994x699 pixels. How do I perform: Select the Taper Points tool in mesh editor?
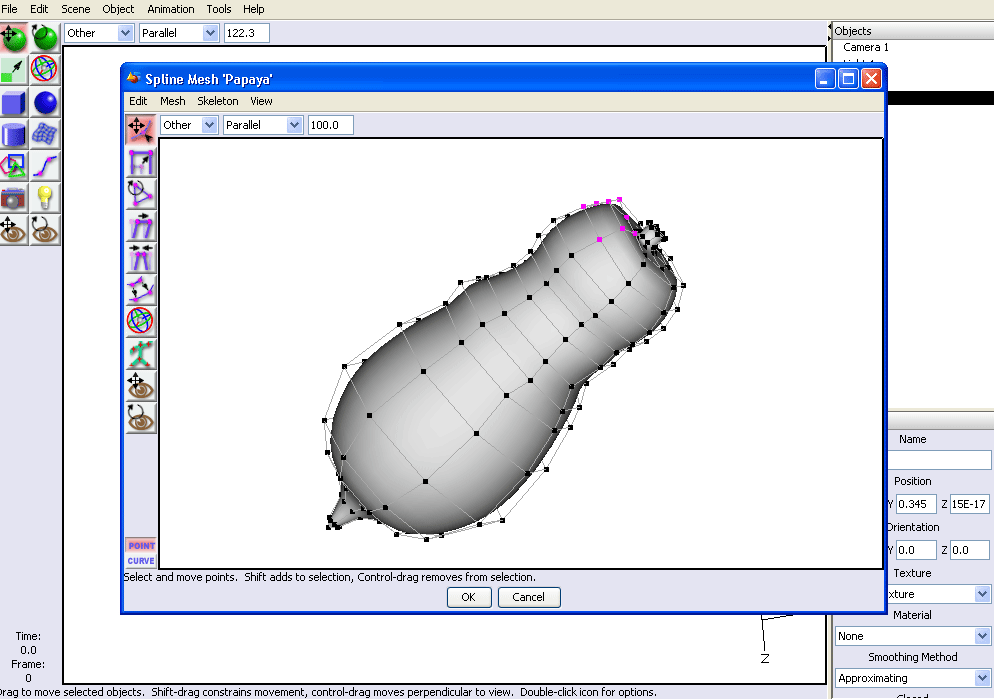(140, 257)
